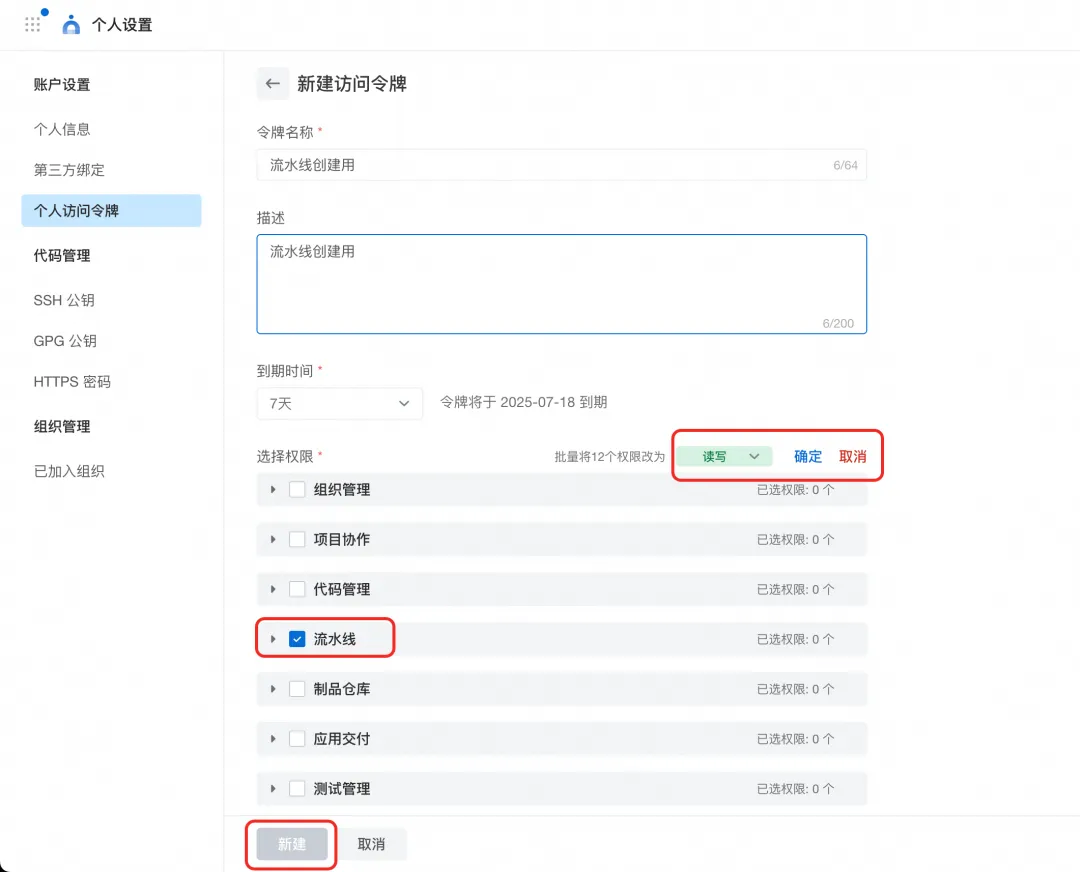Select 个人访问令牌 in the sidebar
This screenshot has width=1080, height=872.
click(x=112, y=211)
